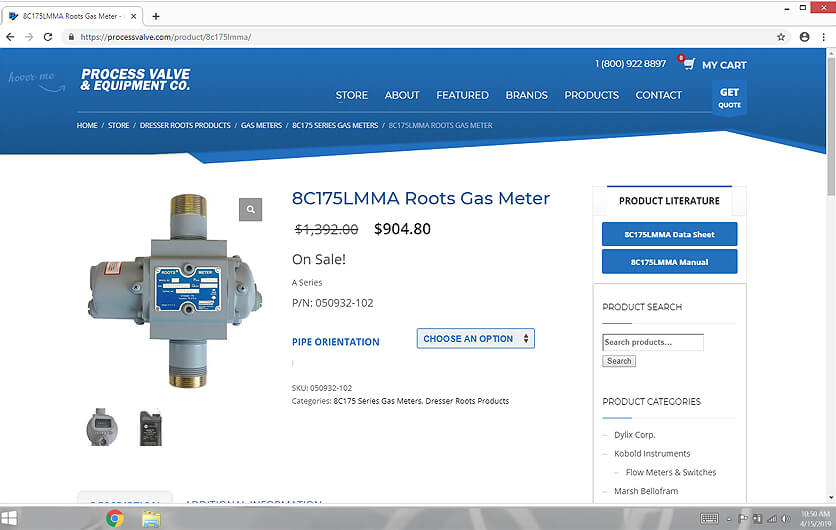Open the 8C175LMMA Manual
The width and height of the screenshot is (836, 530).
670,262
